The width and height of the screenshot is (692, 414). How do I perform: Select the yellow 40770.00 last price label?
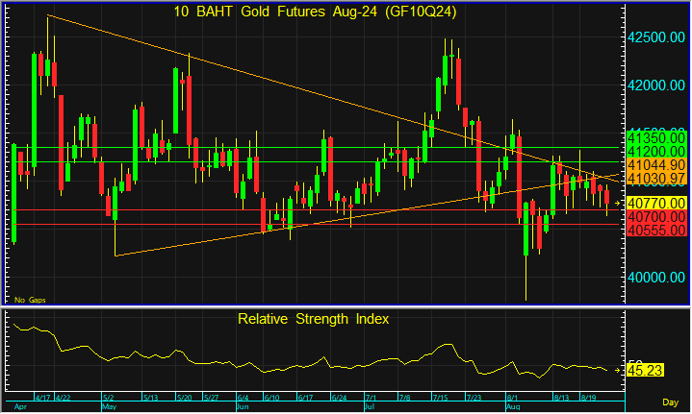coord(654,203)
